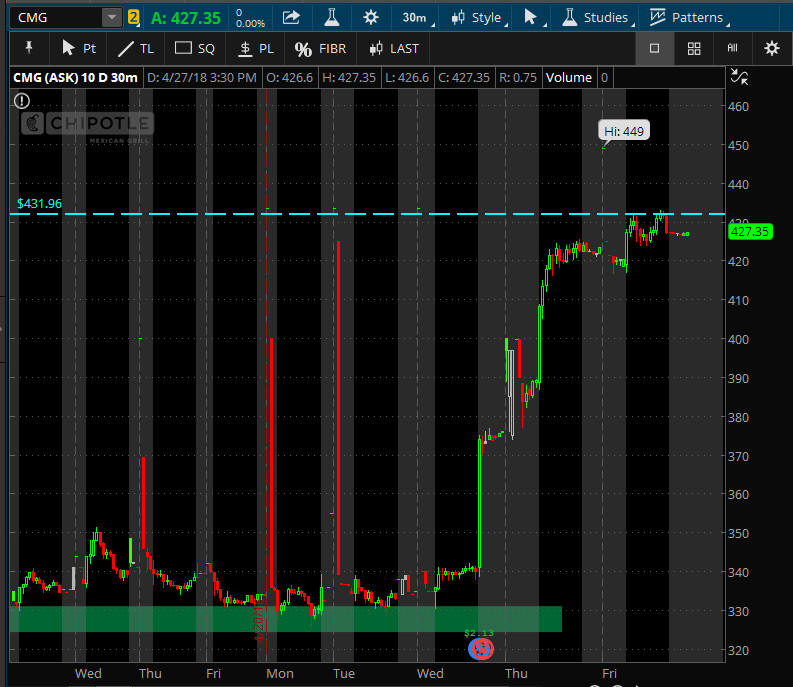Select the SQ rectangle drawing tool
This screenshot has width=793, height=687.
[x=195, y=48]
